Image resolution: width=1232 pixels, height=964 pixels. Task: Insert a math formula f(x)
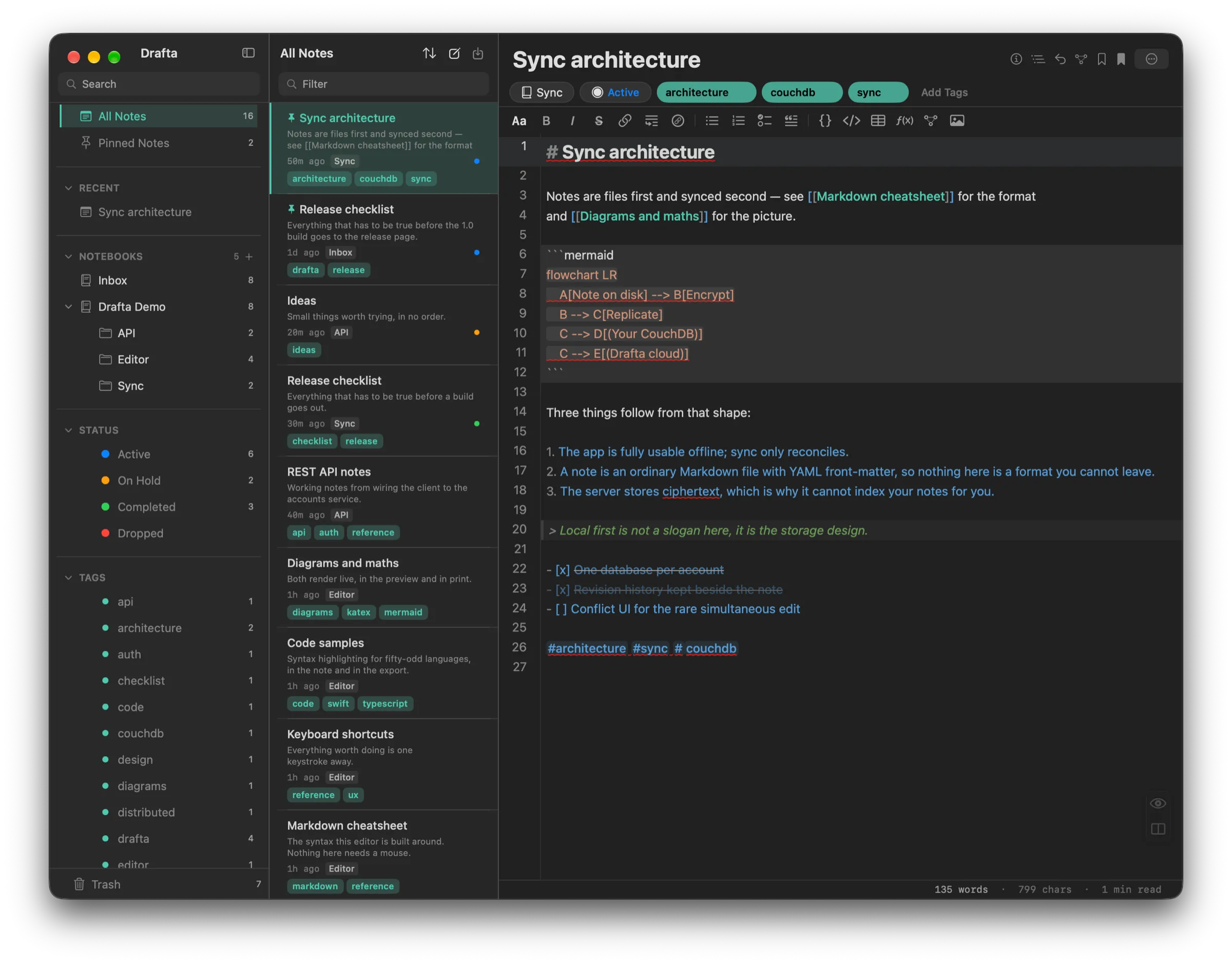pos(904,121)
